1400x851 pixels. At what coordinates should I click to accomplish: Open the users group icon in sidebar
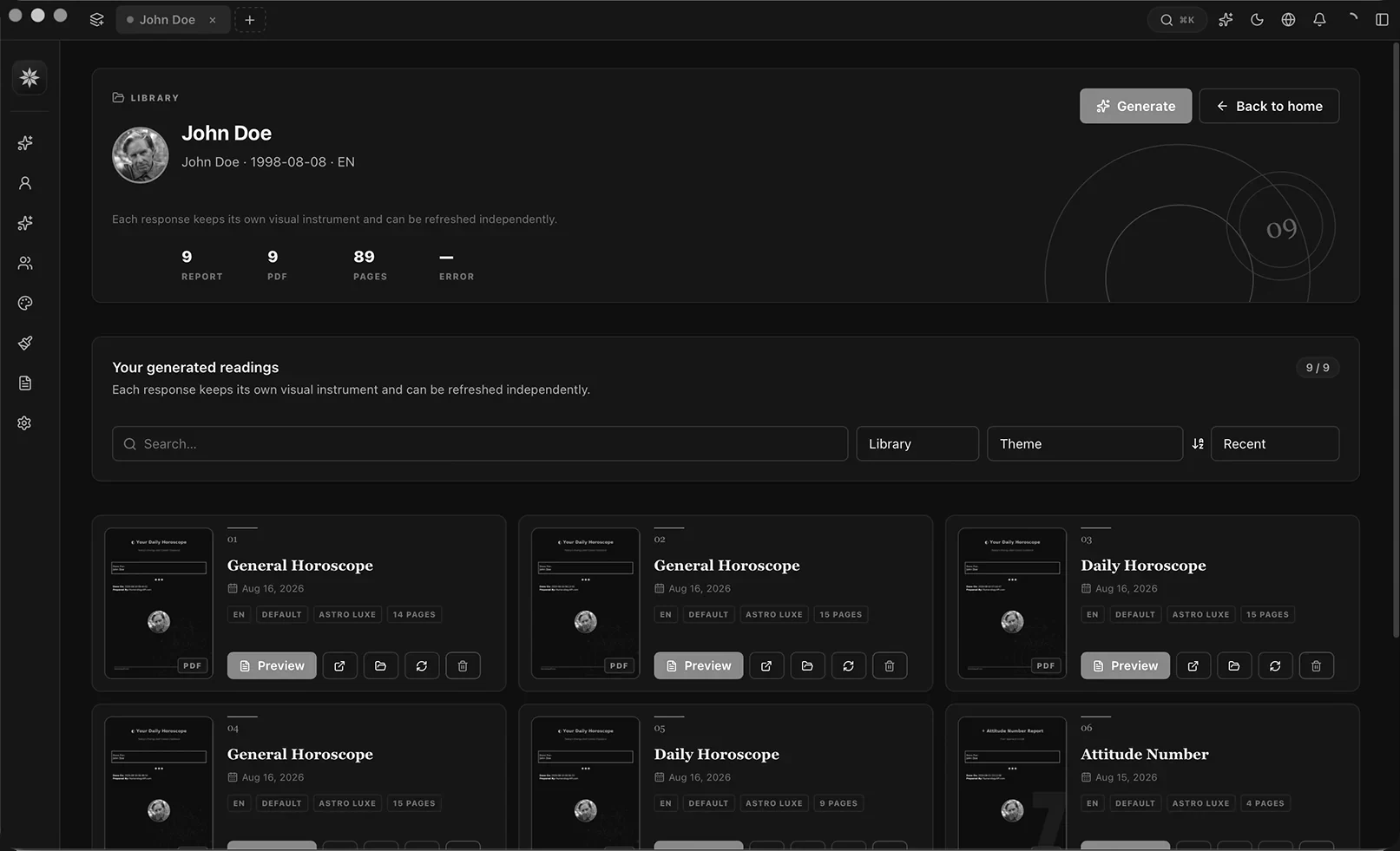tap(25, 263)
